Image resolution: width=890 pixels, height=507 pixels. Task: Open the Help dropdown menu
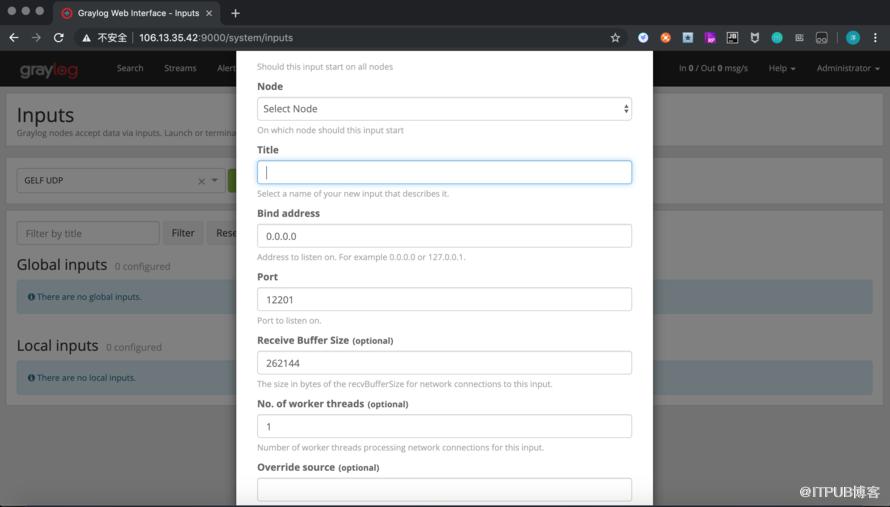click(782, 68)
